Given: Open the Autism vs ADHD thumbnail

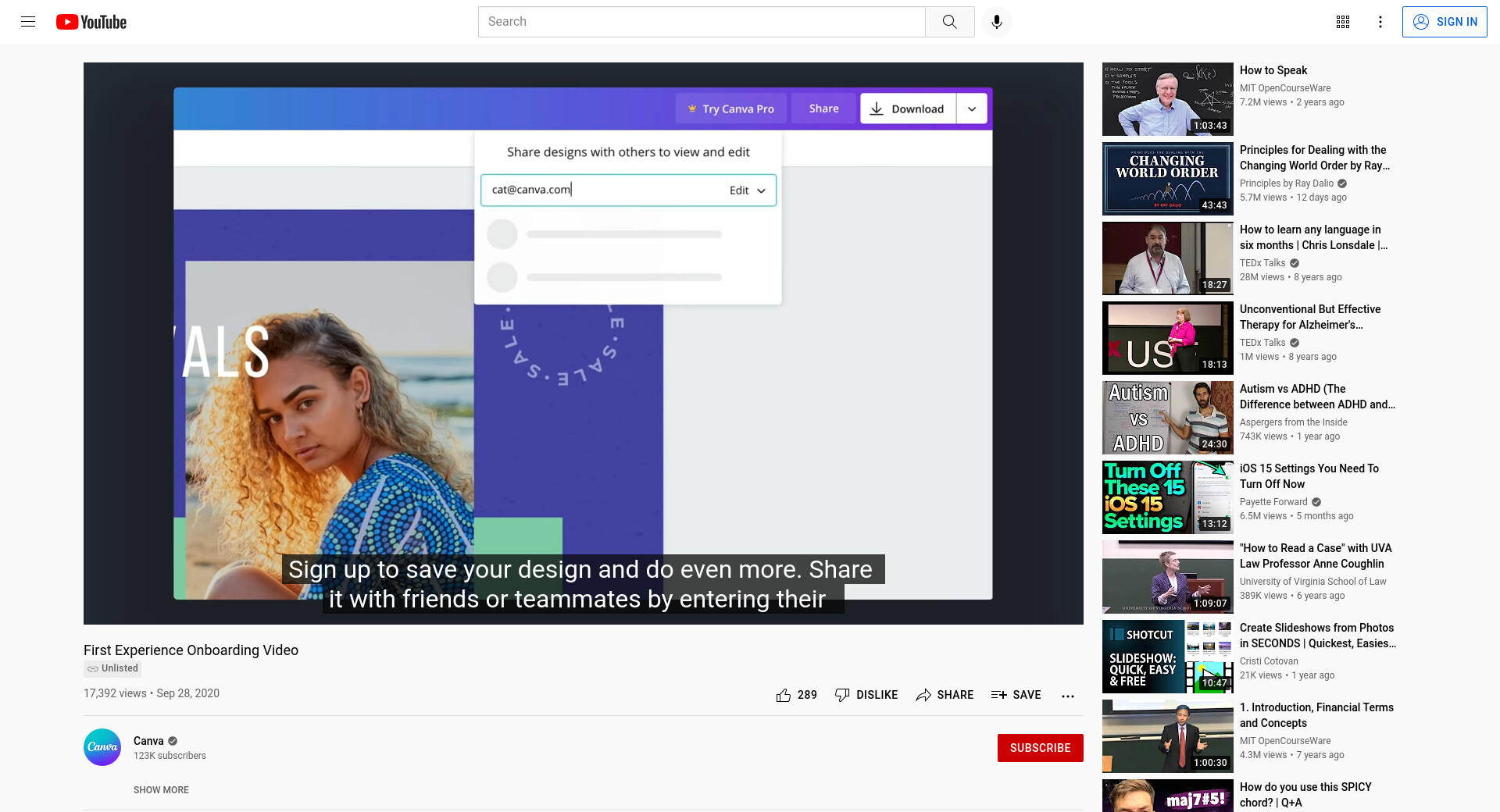Looking at the screenshot, I should point(1168,418).
